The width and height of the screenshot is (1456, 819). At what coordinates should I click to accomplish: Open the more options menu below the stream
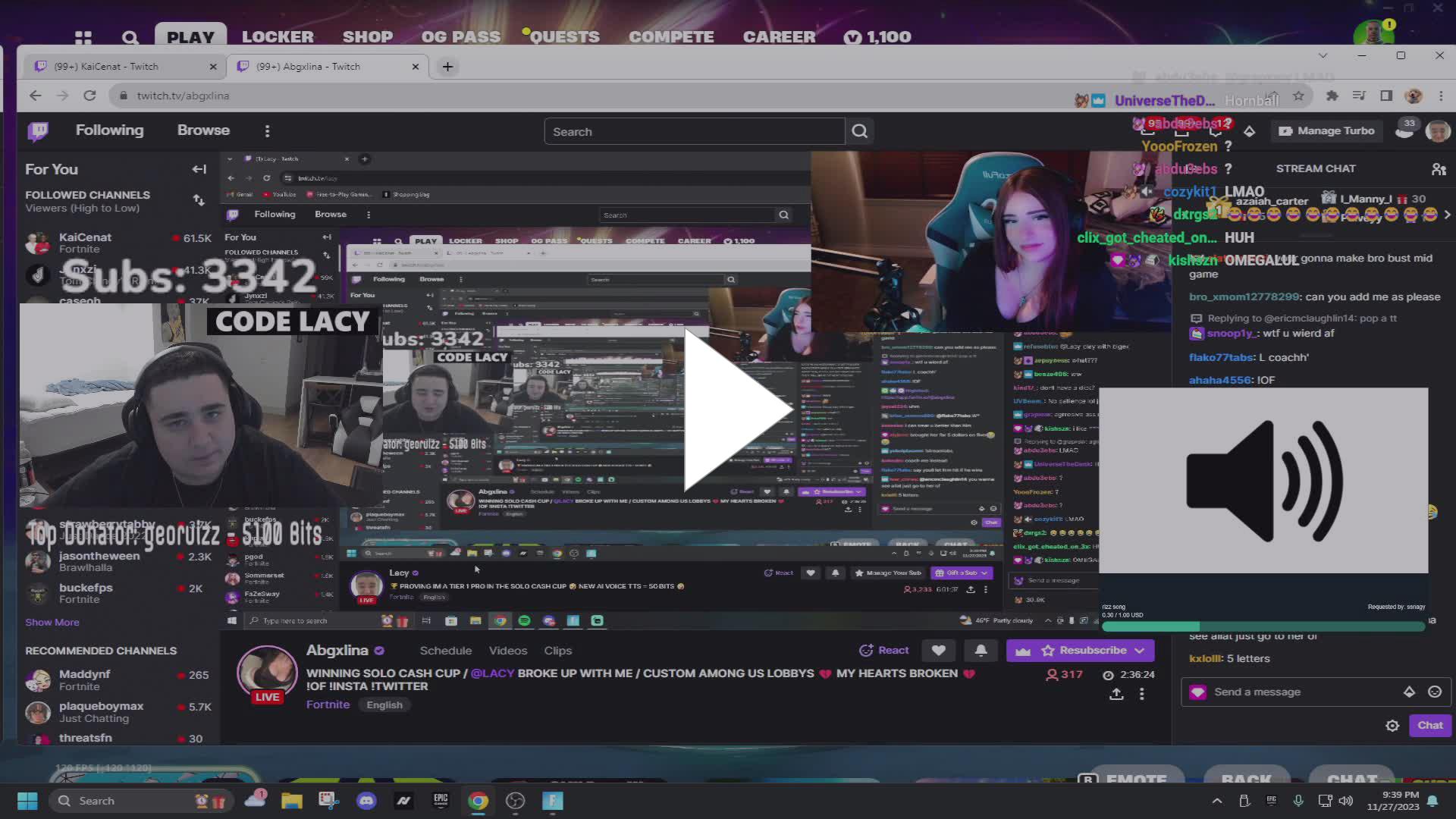tap(1142, 694)
